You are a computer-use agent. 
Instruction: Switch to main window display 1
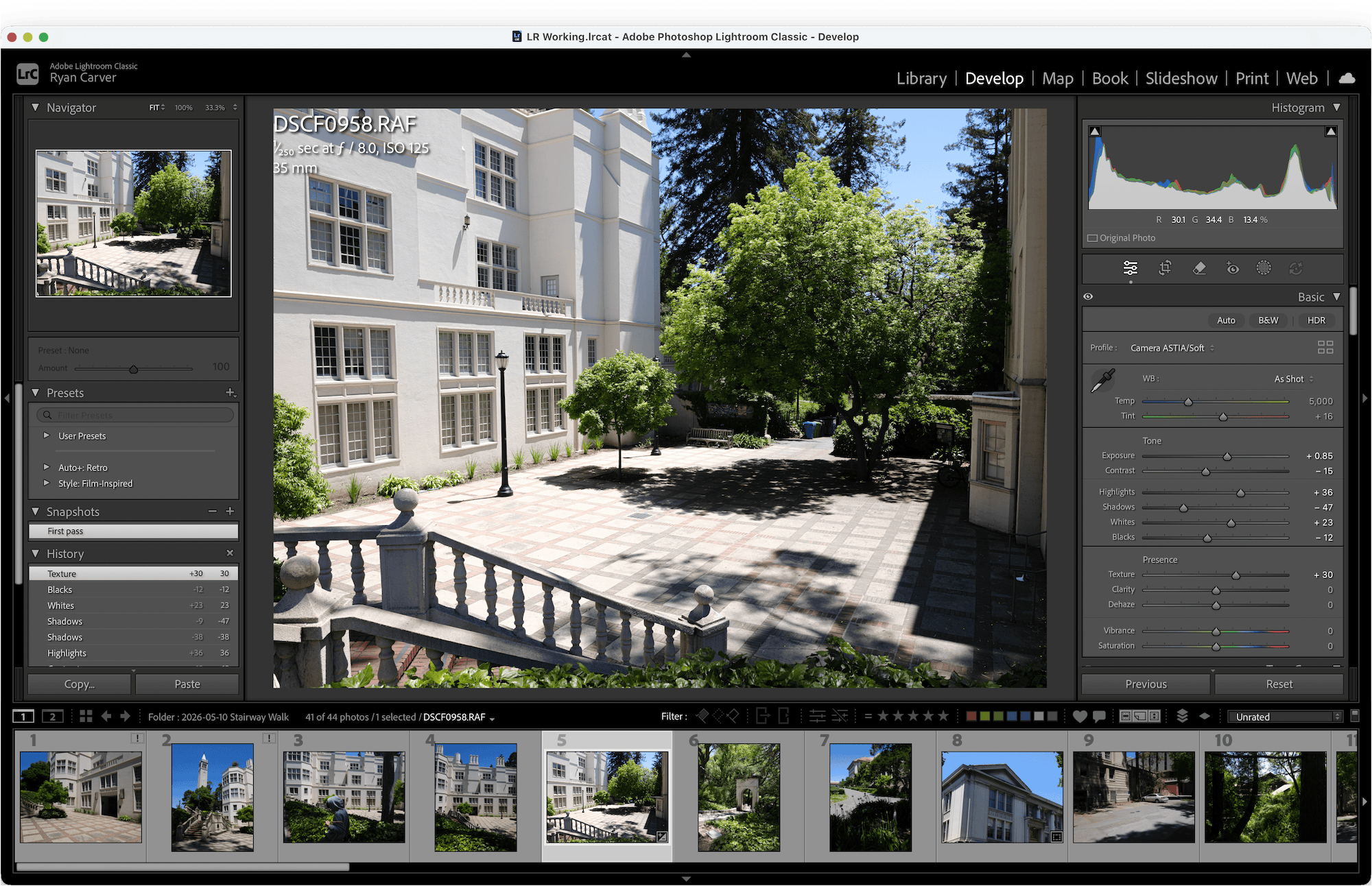pyautogui.click(x=23, y=717)
